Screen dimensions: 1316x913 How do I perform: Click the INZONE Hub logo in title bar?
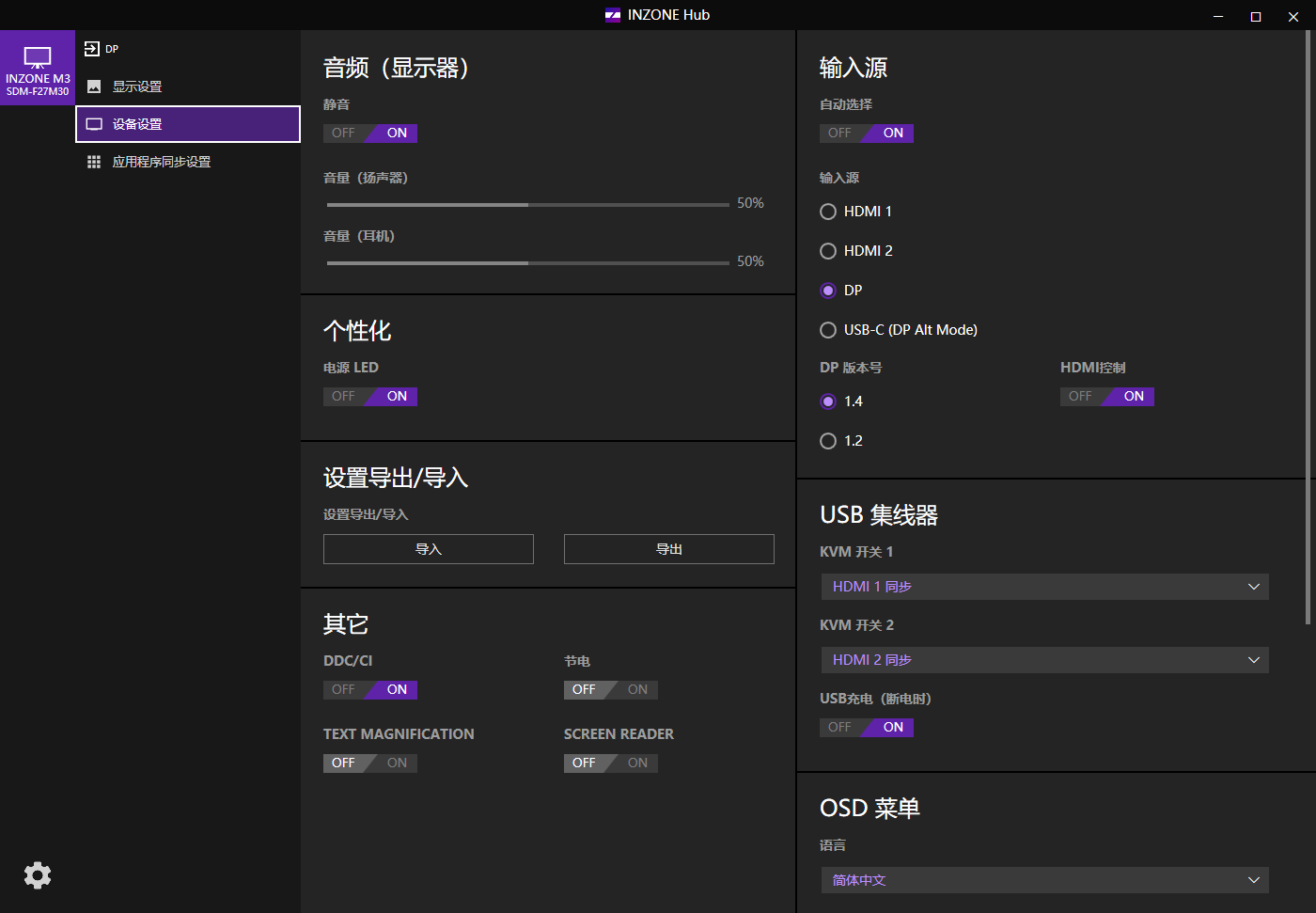click(613, 15)
